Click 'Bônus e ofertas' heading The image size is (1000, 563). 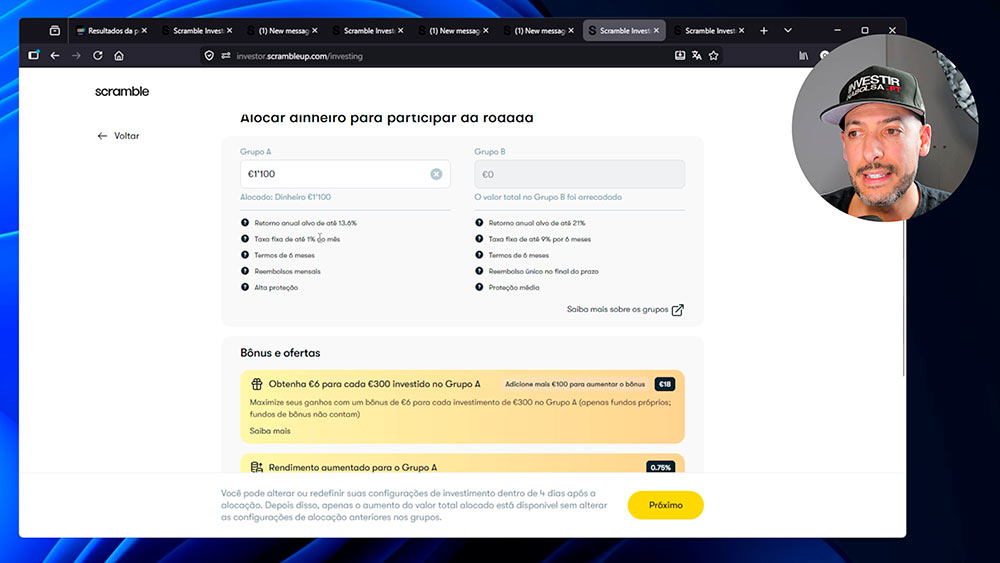pyautogui.click(x=280, y=353)
